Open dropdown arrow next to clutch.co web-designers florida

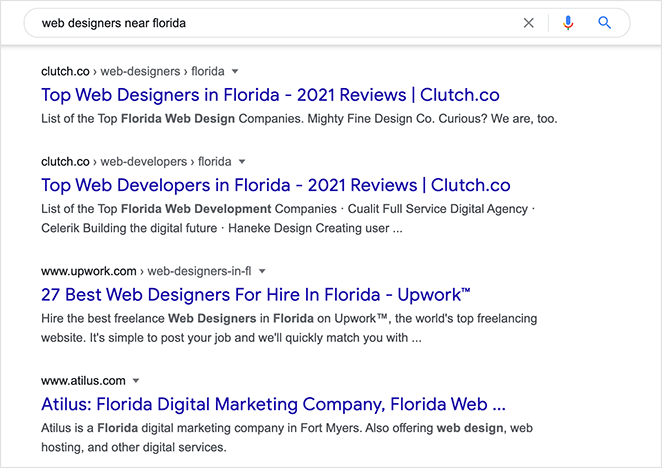pos(235,71)
